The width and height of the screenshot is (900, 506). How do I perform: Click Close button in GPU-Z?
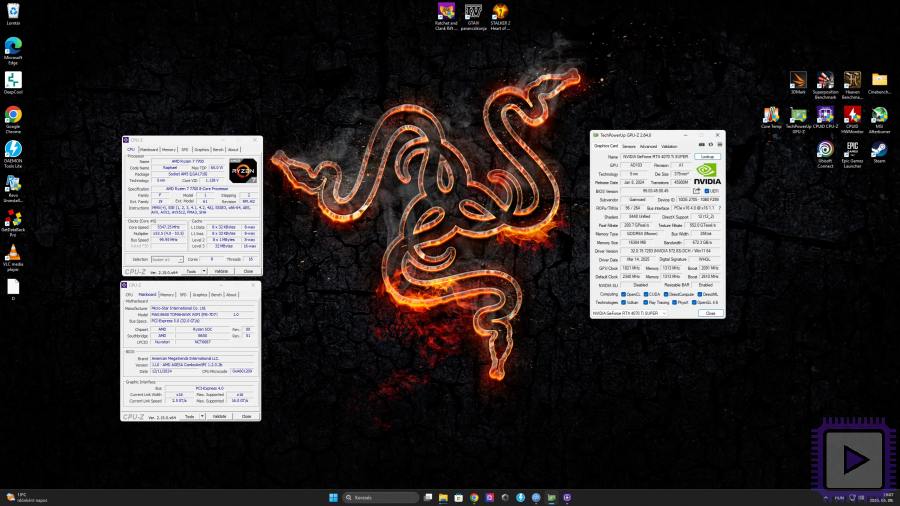(711, 313)
